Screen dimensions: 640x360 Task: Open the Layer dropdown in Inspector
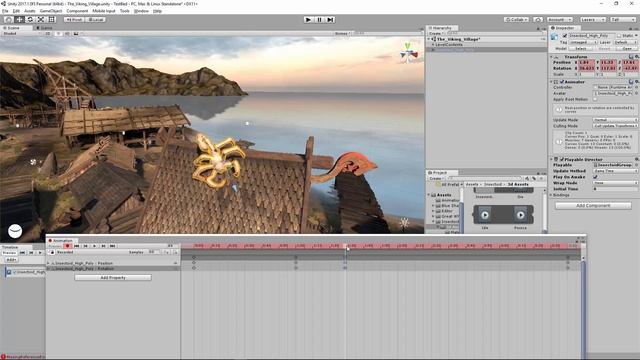625,42
